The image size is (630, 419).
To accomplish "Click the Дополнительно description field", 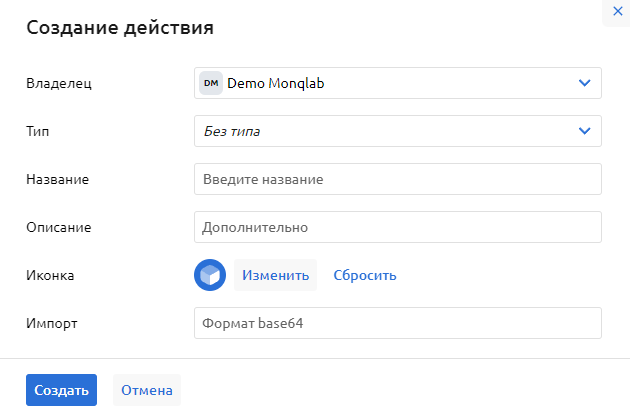I will [397, 227].
